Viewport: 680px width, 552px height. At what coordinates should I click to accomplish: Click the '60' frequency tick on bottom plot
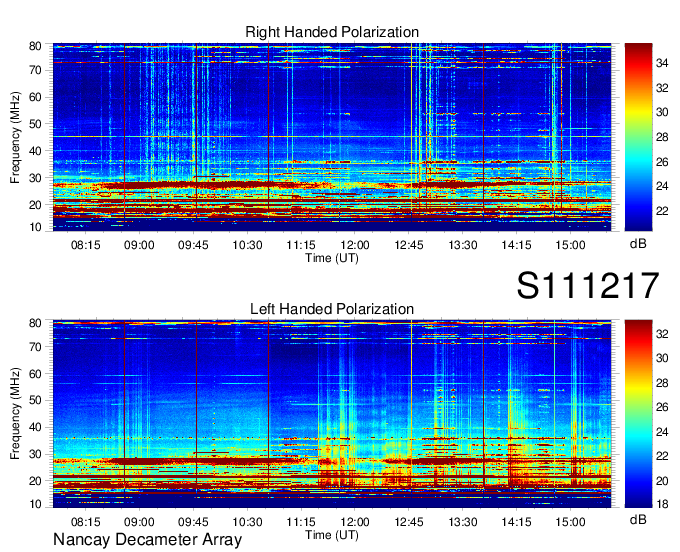pos(35,374)
